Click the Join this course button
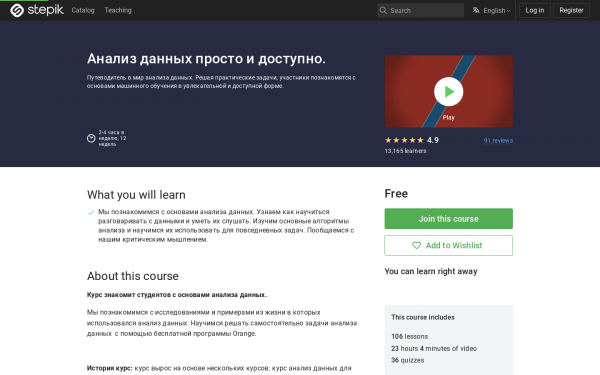This screenshot has height=375, width=600. [x=448, y=218]
